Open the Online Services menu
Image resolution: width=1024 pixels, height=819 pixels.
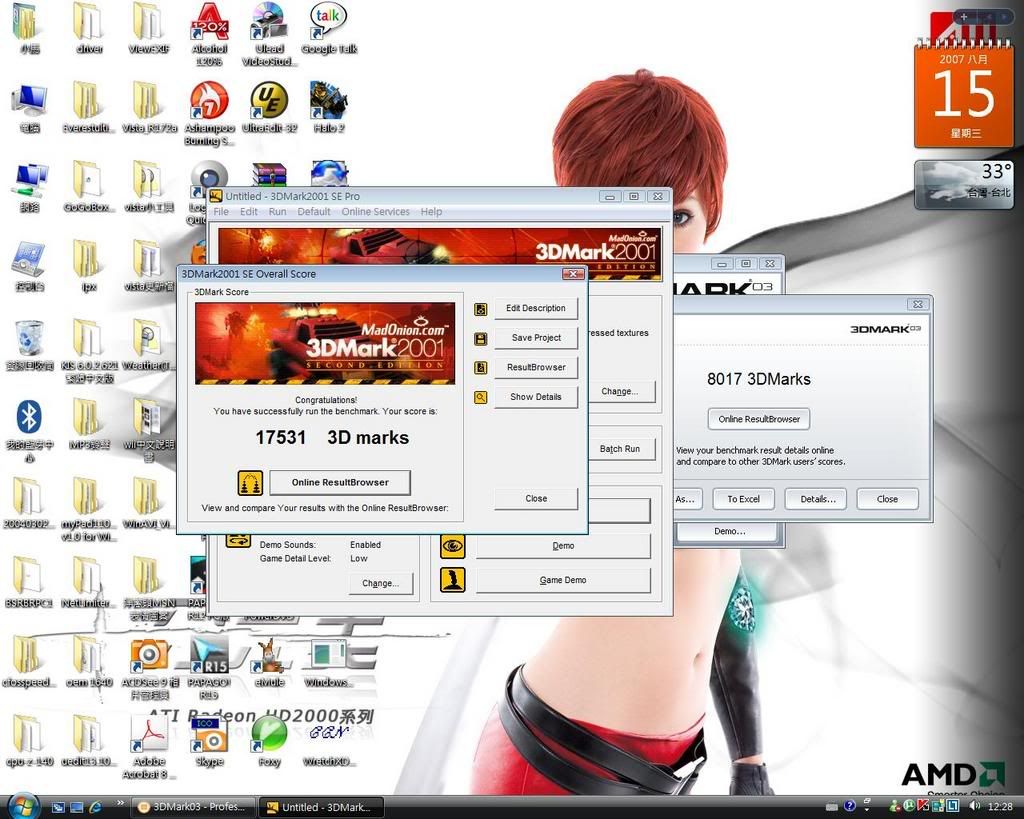[x=376, y=212]
